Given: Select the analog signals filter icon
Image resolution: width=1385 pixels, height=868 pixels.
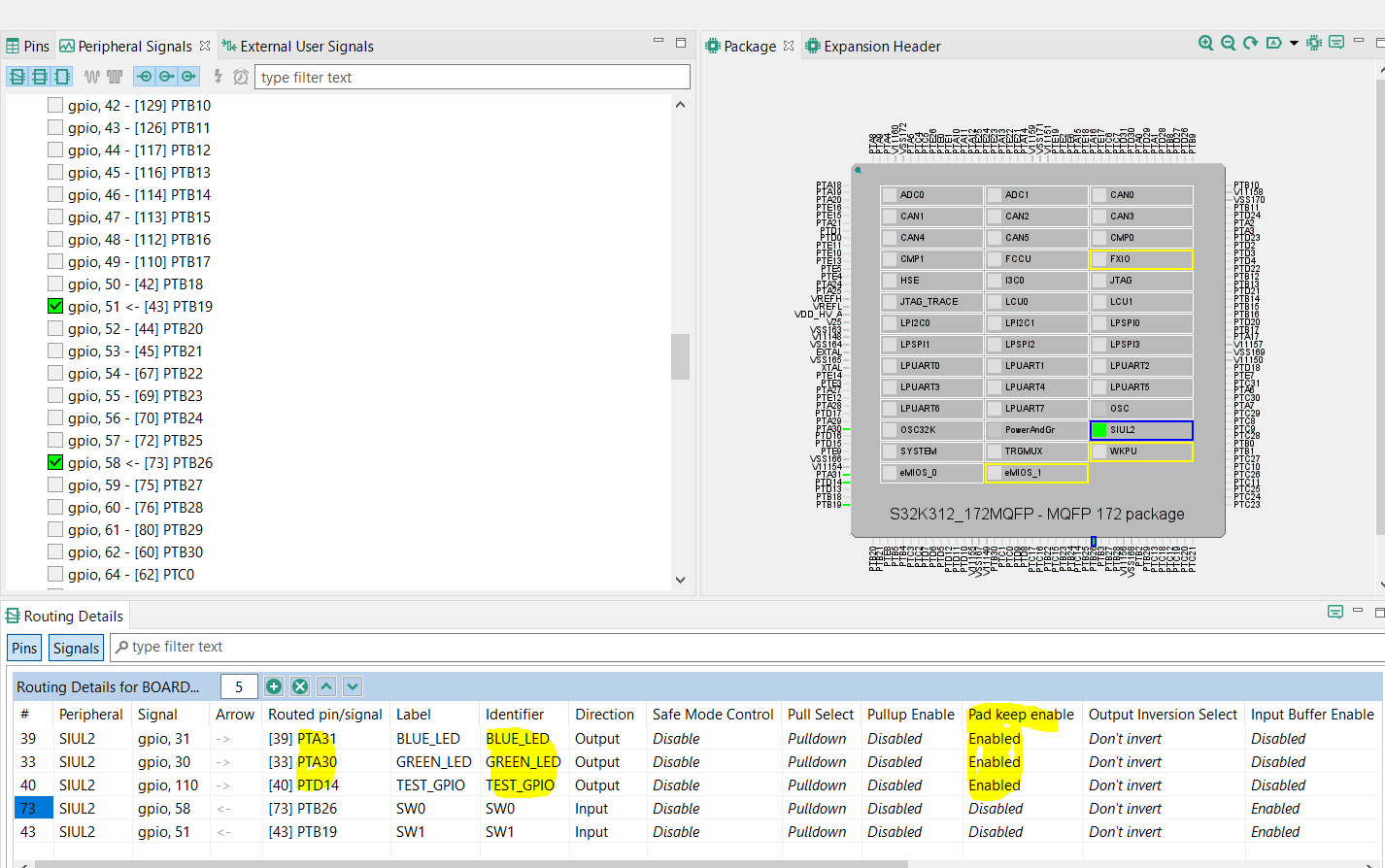Looking at the screenshot, I should click(x=92, y=76).
